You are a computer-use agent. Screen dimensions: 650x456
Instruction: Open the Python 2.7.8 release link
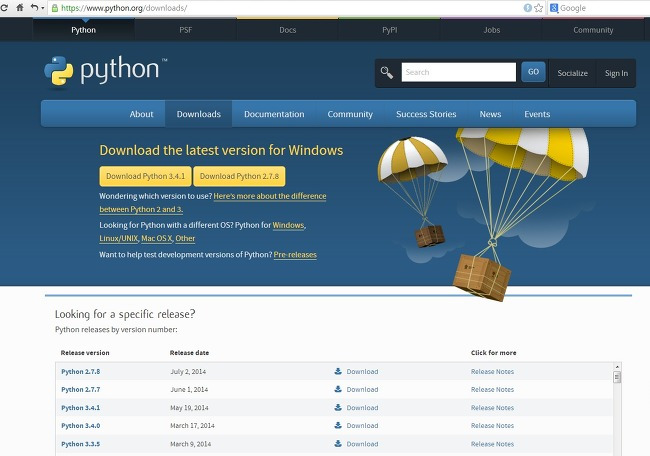[80, 371]
